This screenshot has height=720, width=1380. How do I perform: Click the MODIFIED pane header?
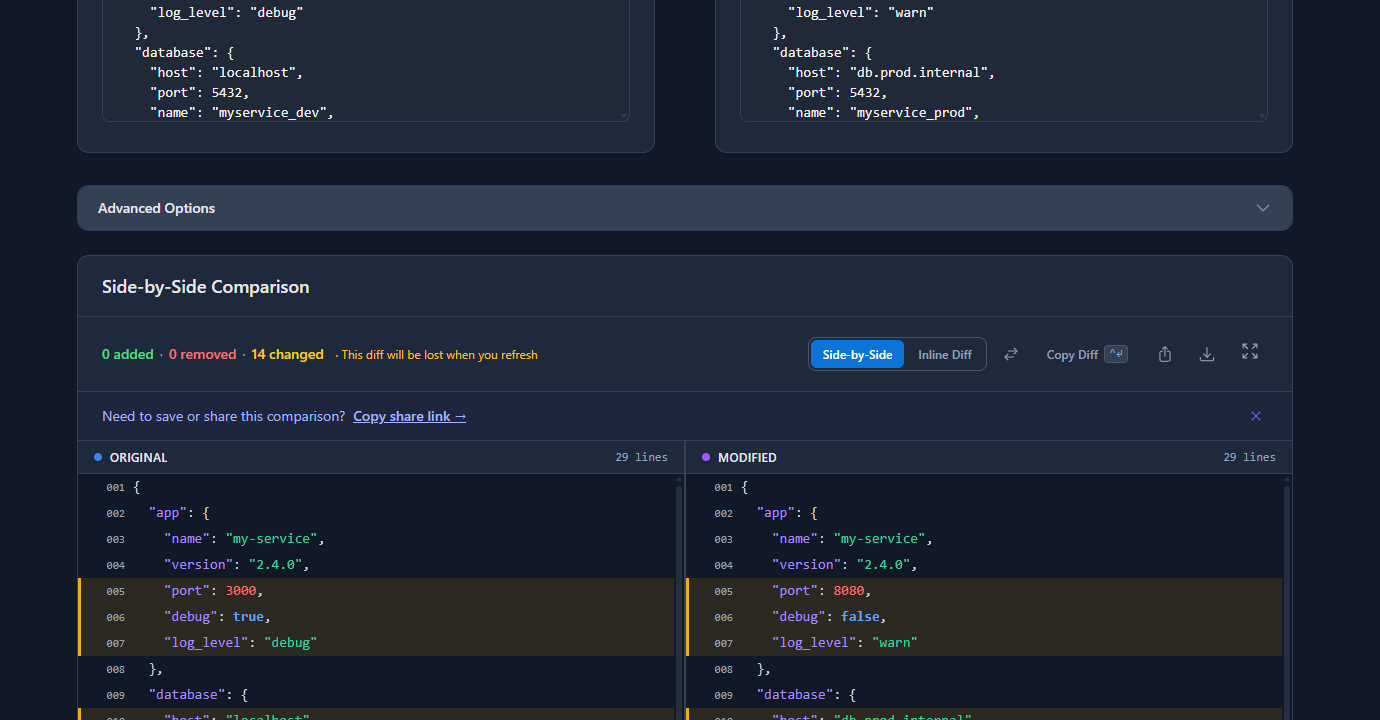pyautogui.click(x=746, y=457)
